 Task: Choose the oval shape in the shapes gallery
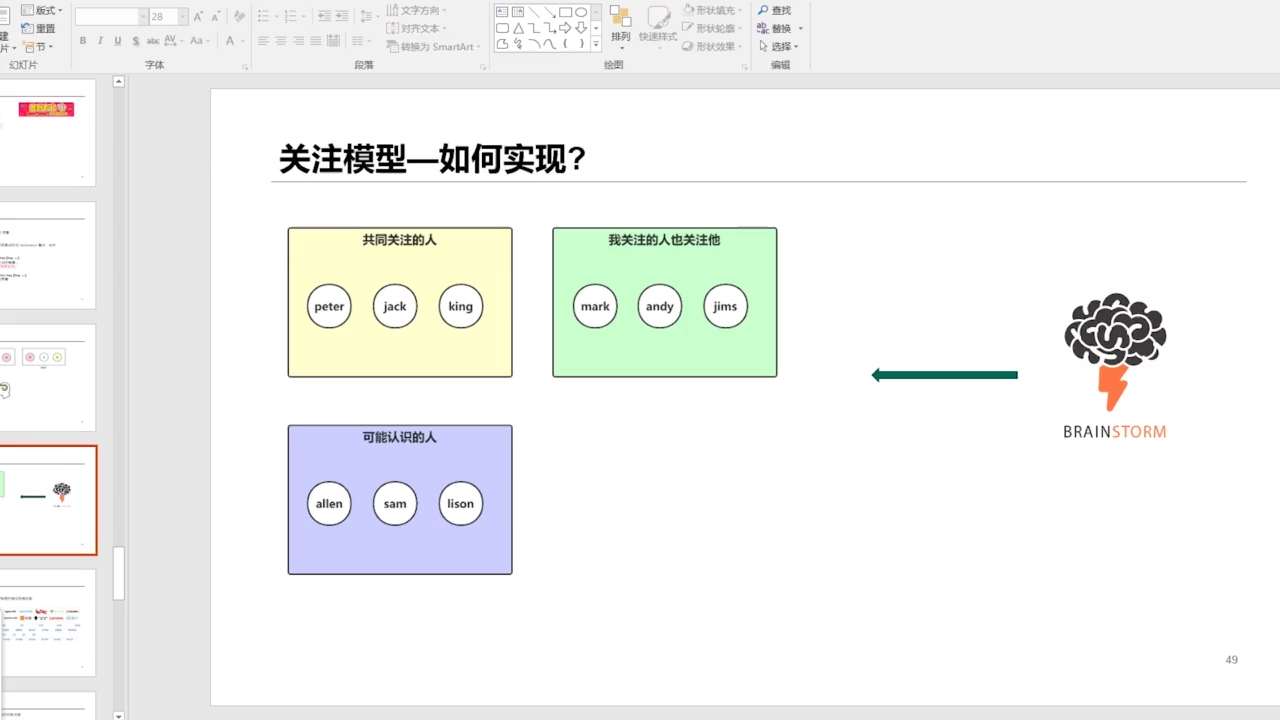pos(580,11)
